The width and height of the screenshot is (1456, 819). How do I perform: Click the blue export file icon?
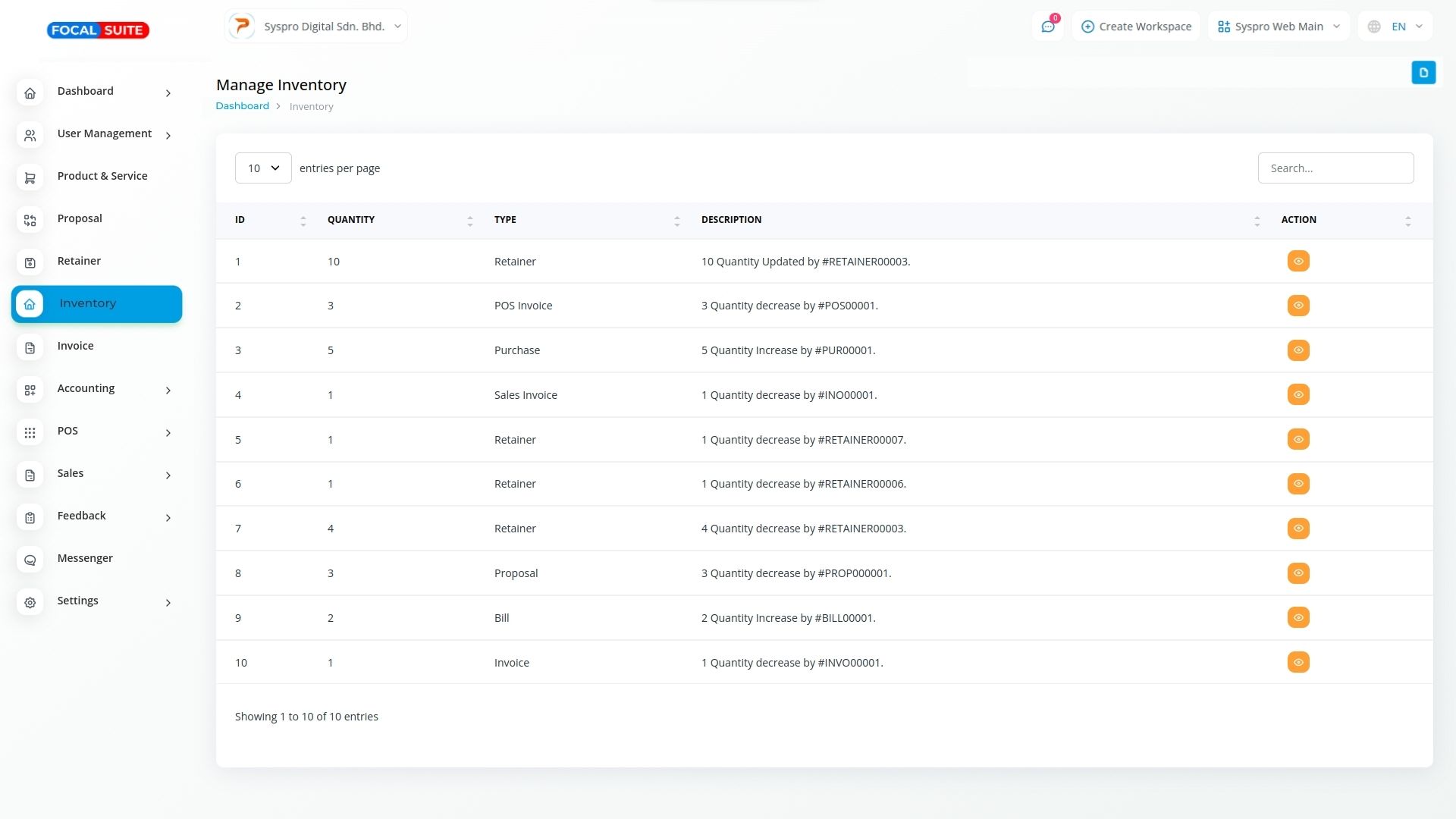pyautogui.click(x=1423, y=73)
